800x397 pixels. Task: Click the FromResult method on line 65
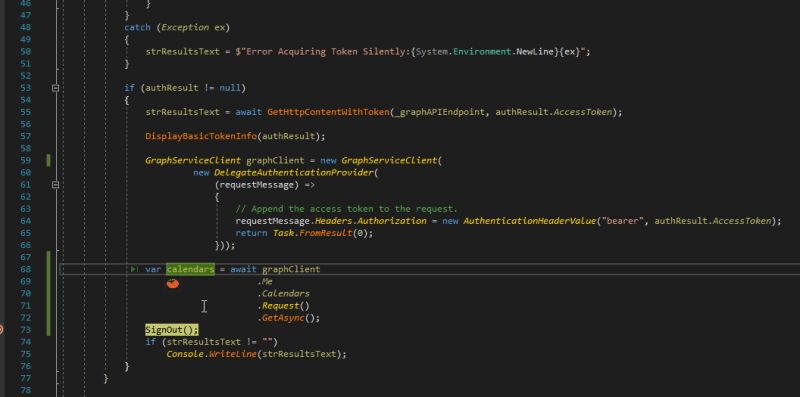326,233
